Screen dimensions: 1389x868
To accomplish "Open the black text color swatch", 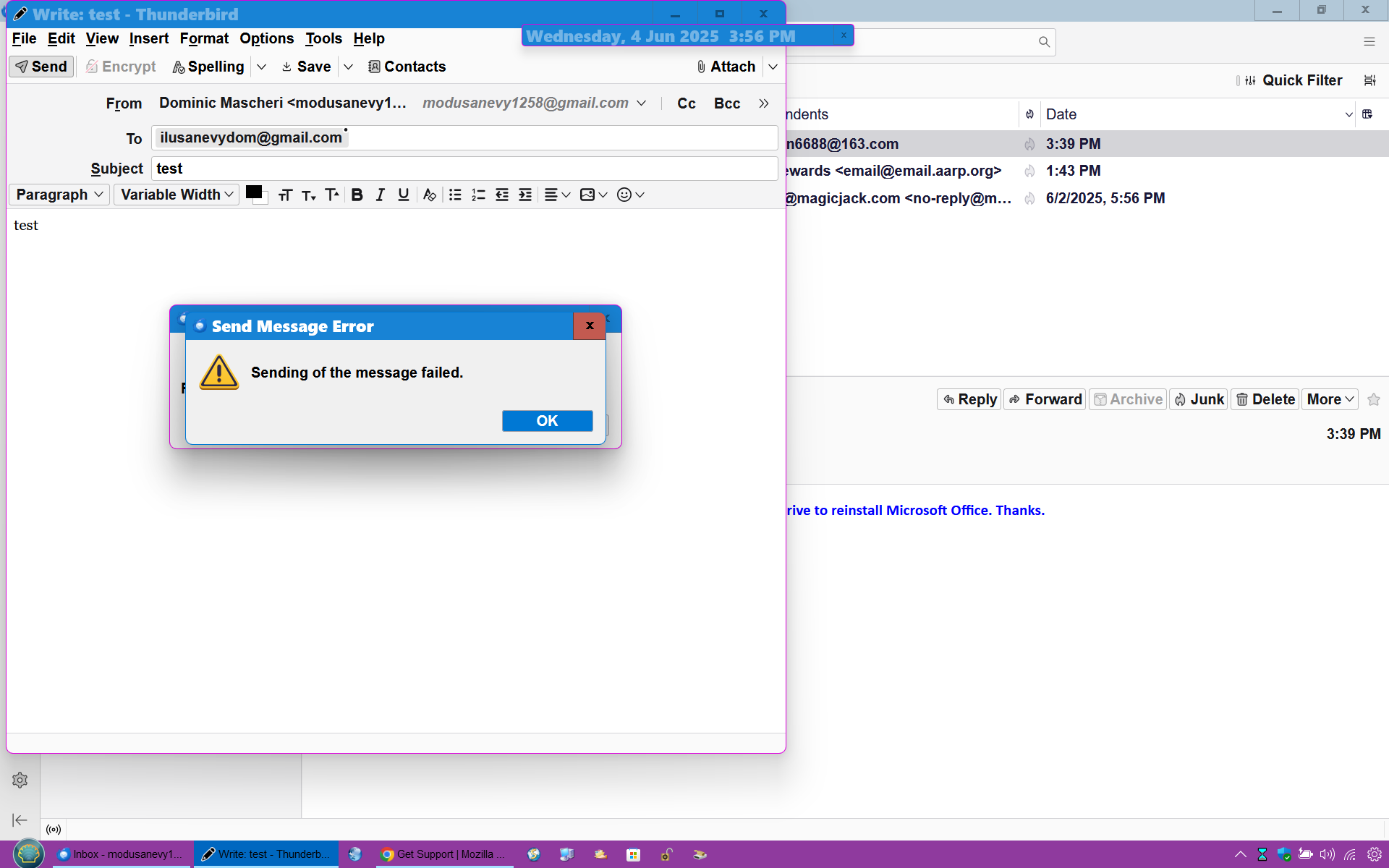I will point(253,192).
